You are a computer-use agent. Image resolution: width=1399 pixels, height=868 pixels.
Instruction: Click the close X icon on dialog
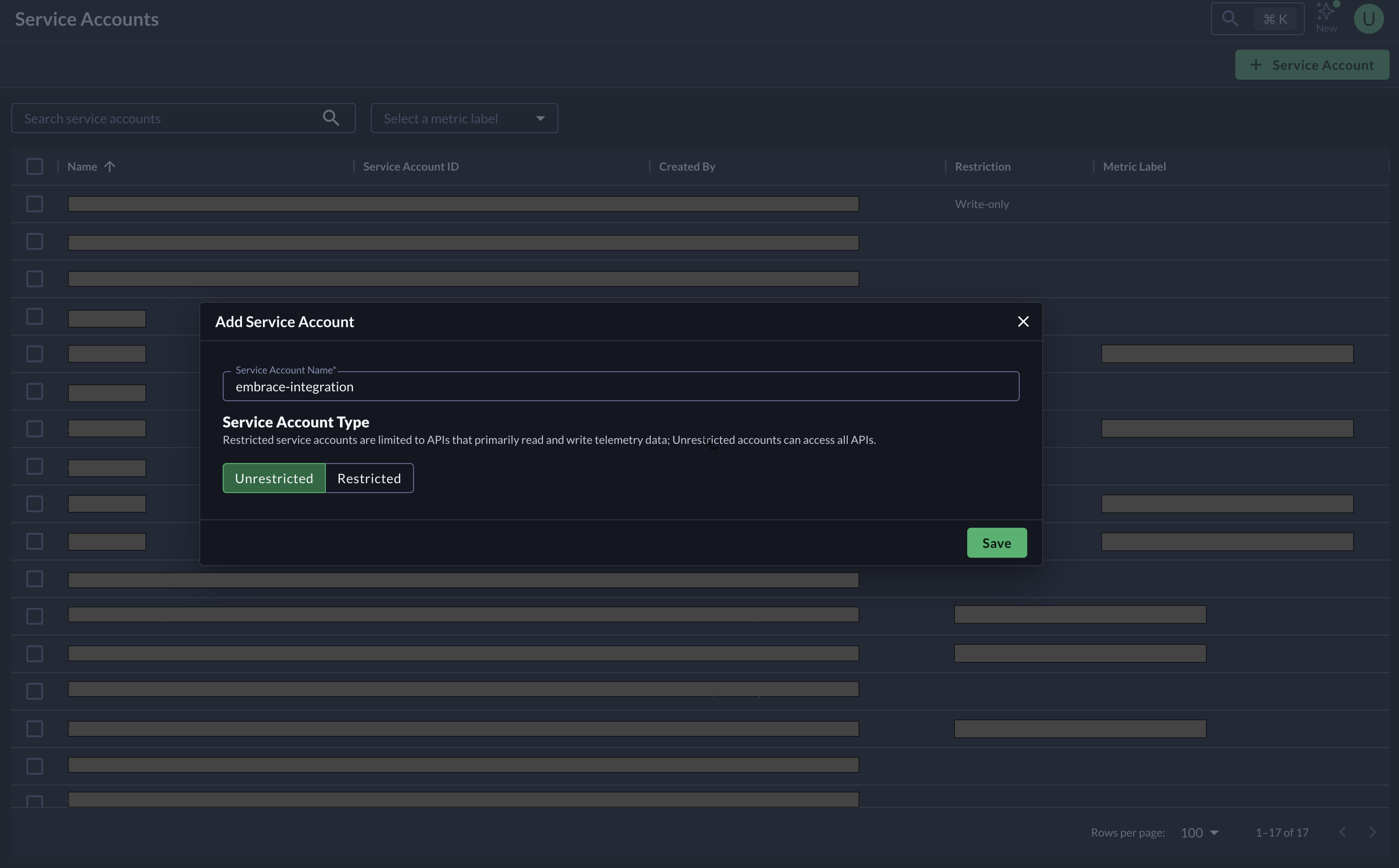(x=1023, y=321)
